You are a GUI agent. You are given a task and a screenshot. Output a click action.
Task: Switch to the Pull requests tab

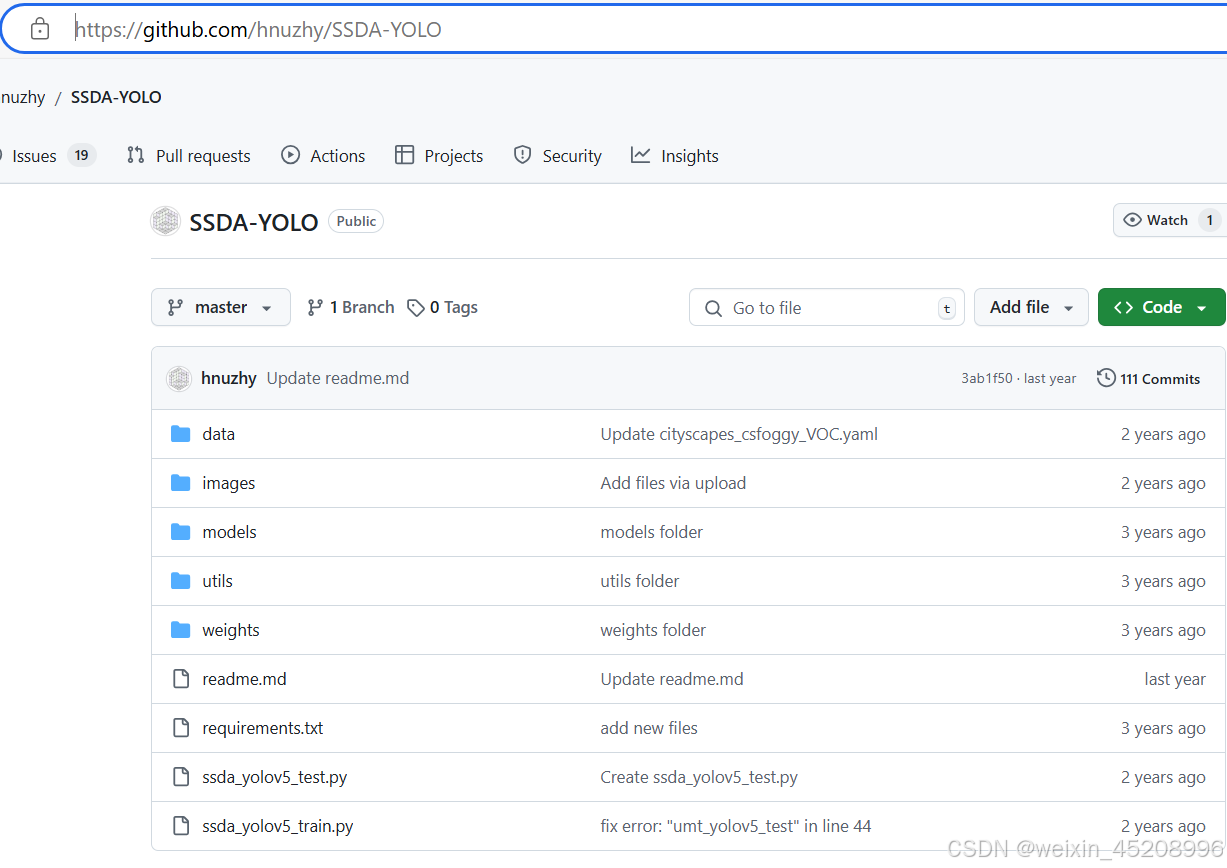click(189, 155)
